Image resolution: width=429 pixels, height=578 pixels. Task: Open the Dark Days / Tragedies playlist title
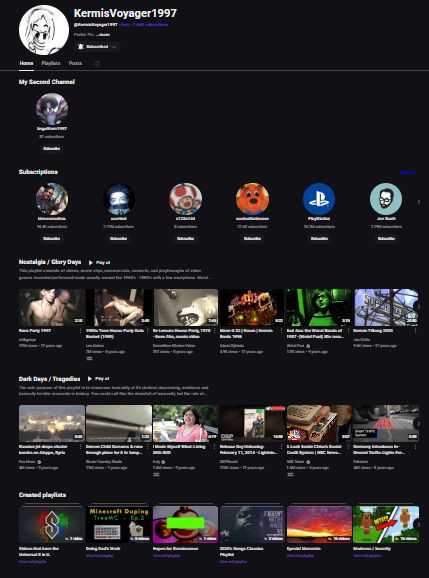[x=49, y=379]
